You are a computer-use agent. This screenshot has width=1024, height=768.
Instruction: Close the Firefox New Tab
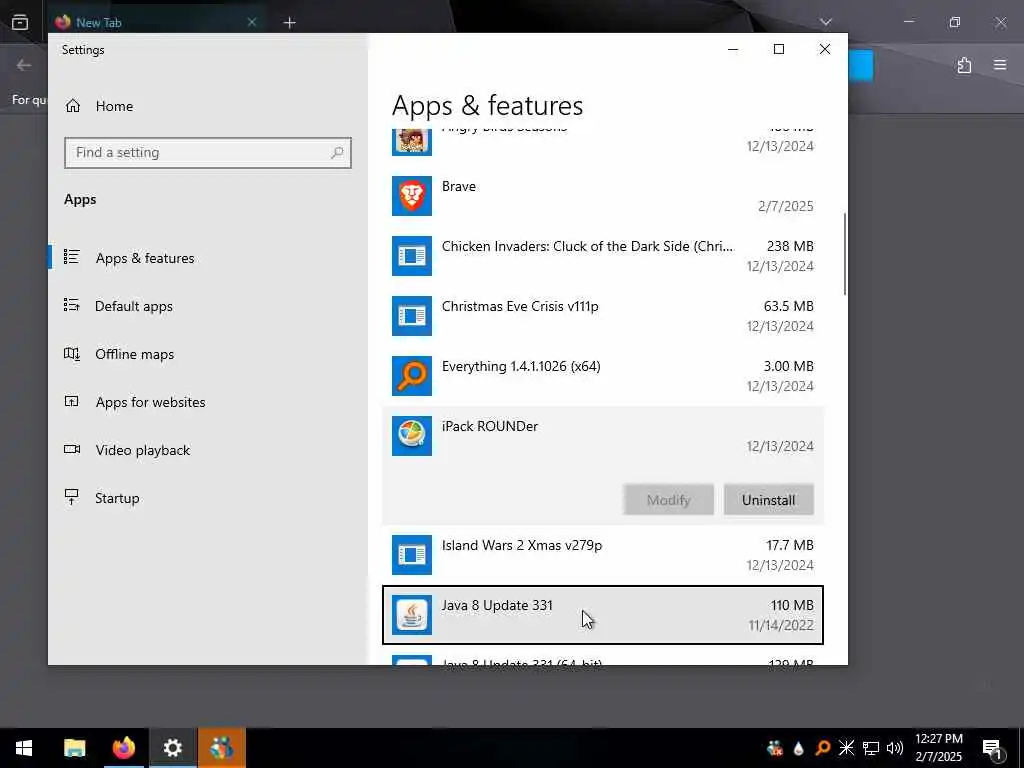pos(251,22)
